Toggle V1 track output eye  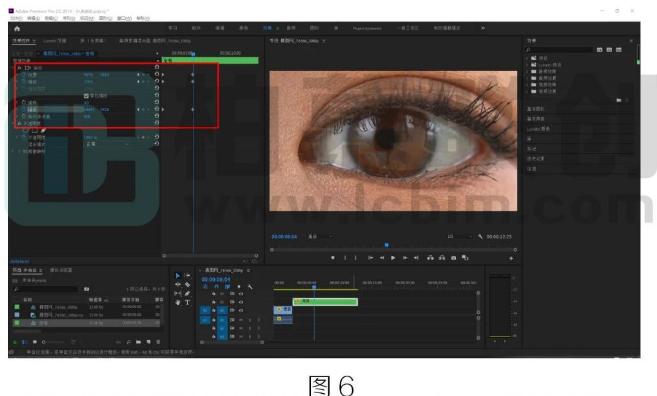241,311
